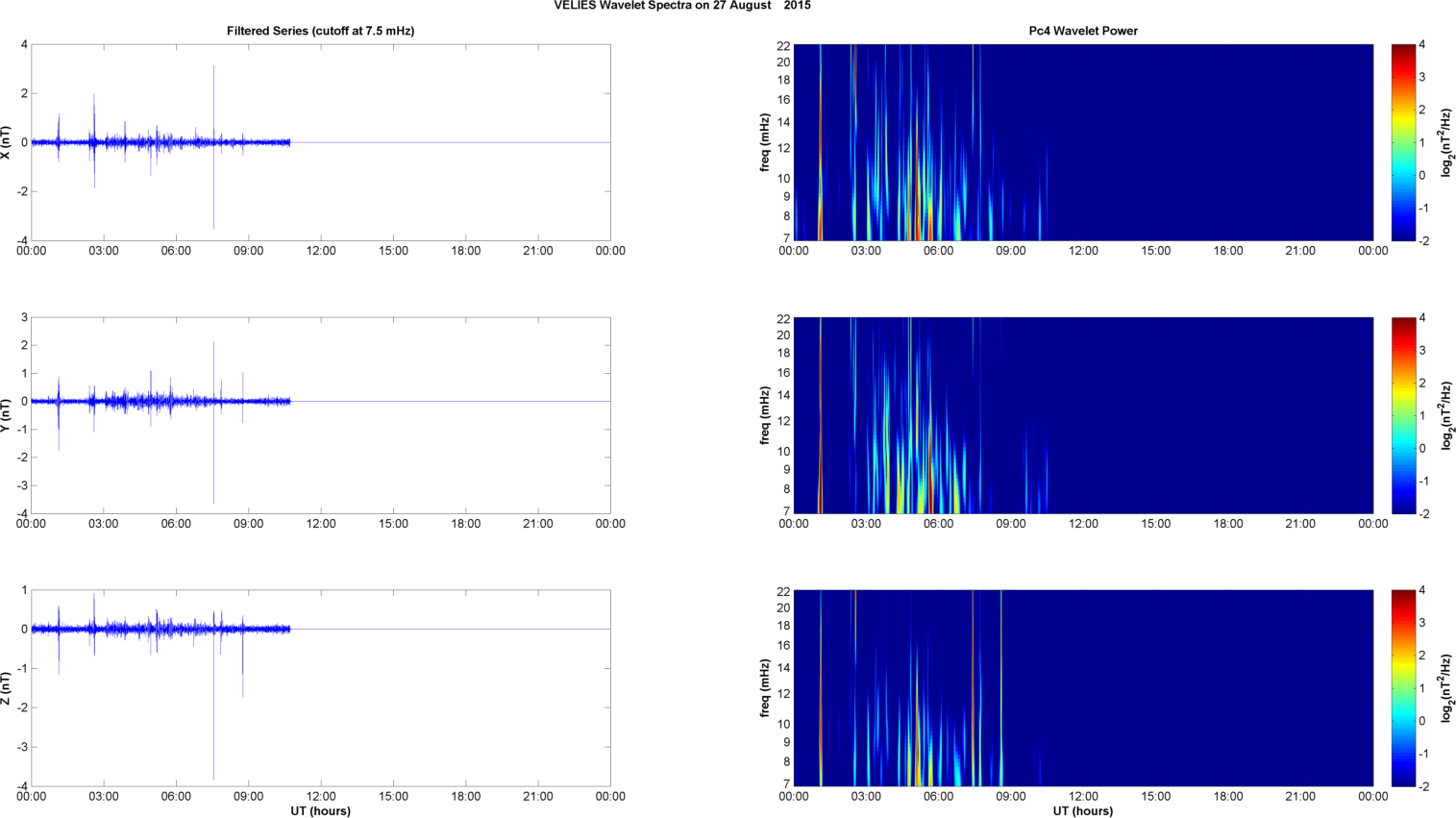
Task: Select freq (mHz) label of top spectrogram
Action: pos(764,142)
